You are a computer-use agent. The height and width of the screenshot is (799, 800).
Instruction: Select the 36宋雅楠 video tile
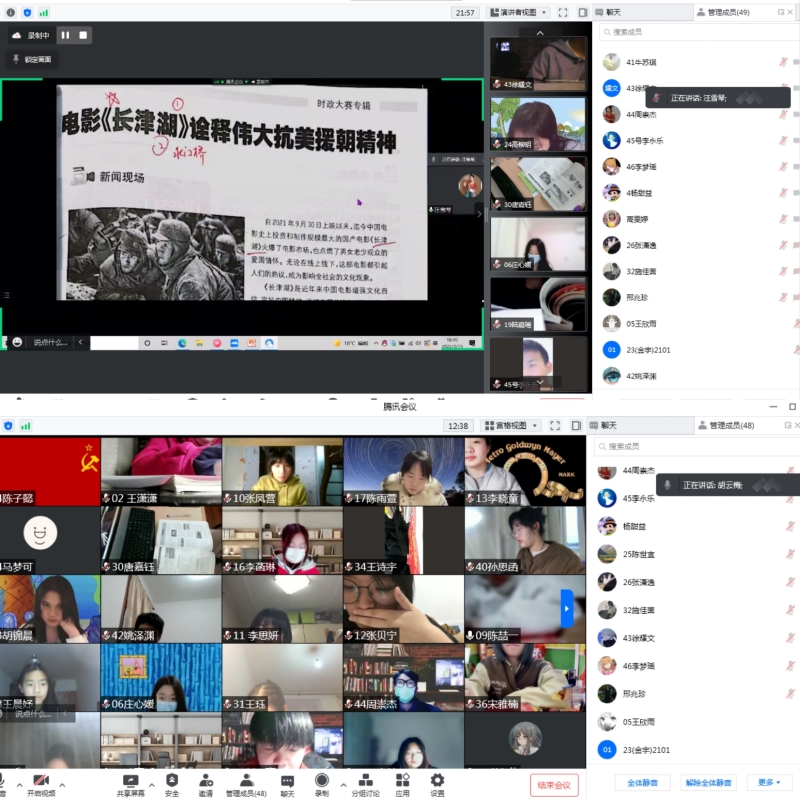coord(525,678)
